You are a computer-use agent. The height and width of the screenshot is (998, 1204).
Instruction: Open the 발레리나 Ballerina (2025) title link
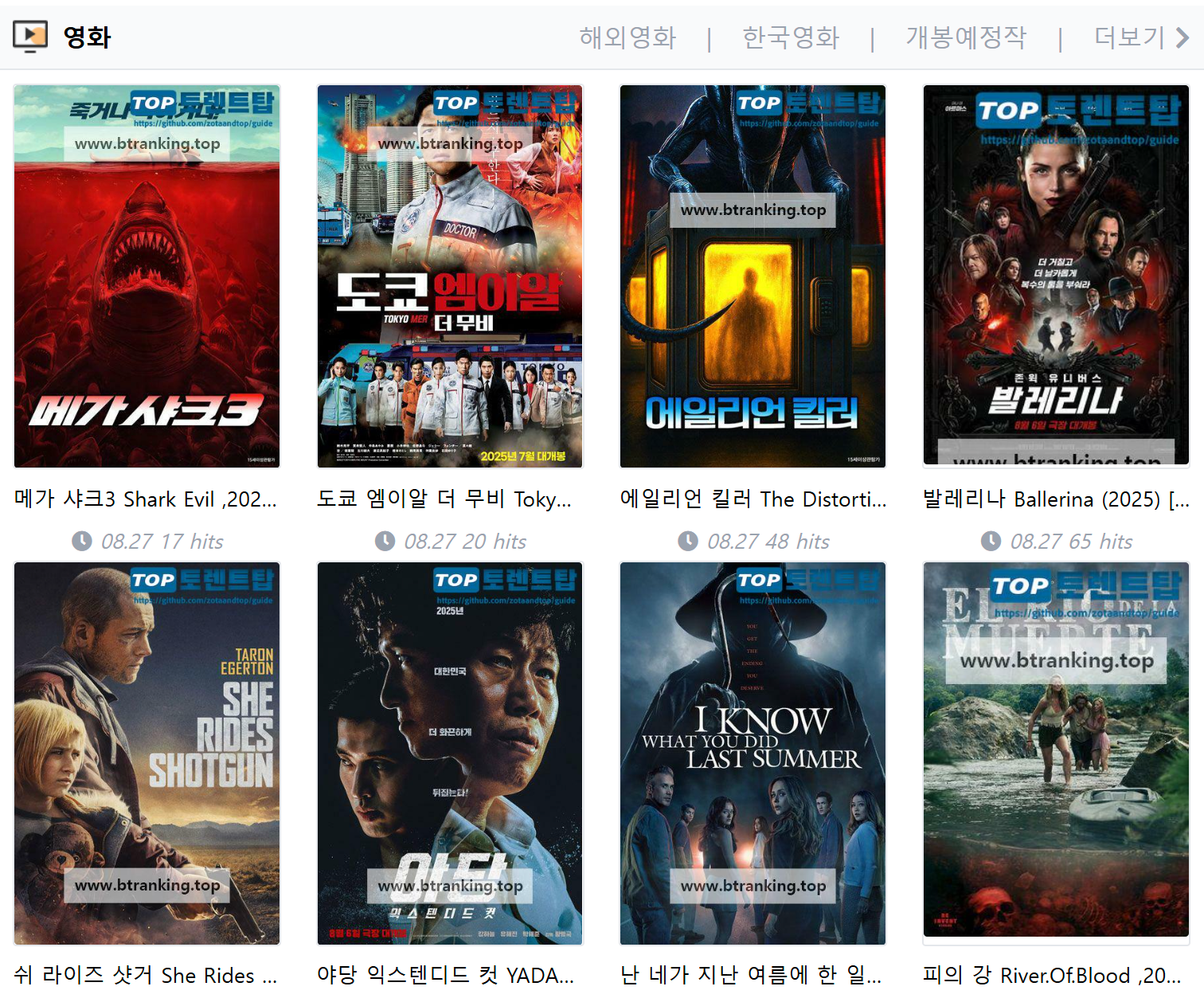pos(1056,499)
